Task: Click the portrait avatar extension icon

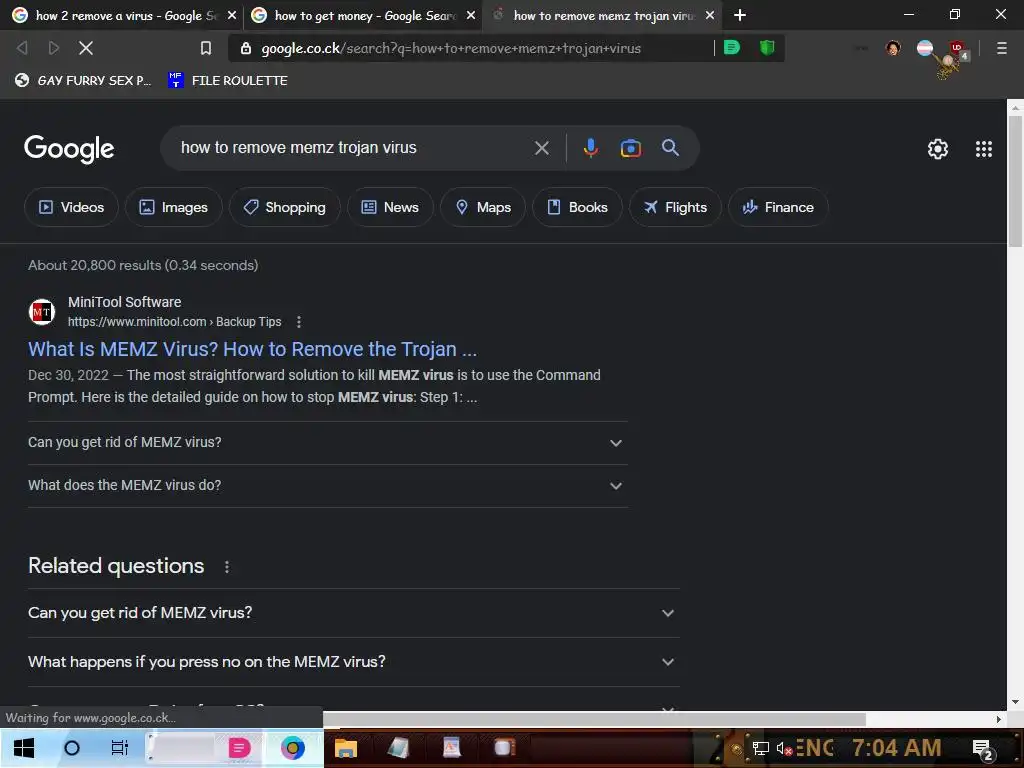Action: point(893,48)
